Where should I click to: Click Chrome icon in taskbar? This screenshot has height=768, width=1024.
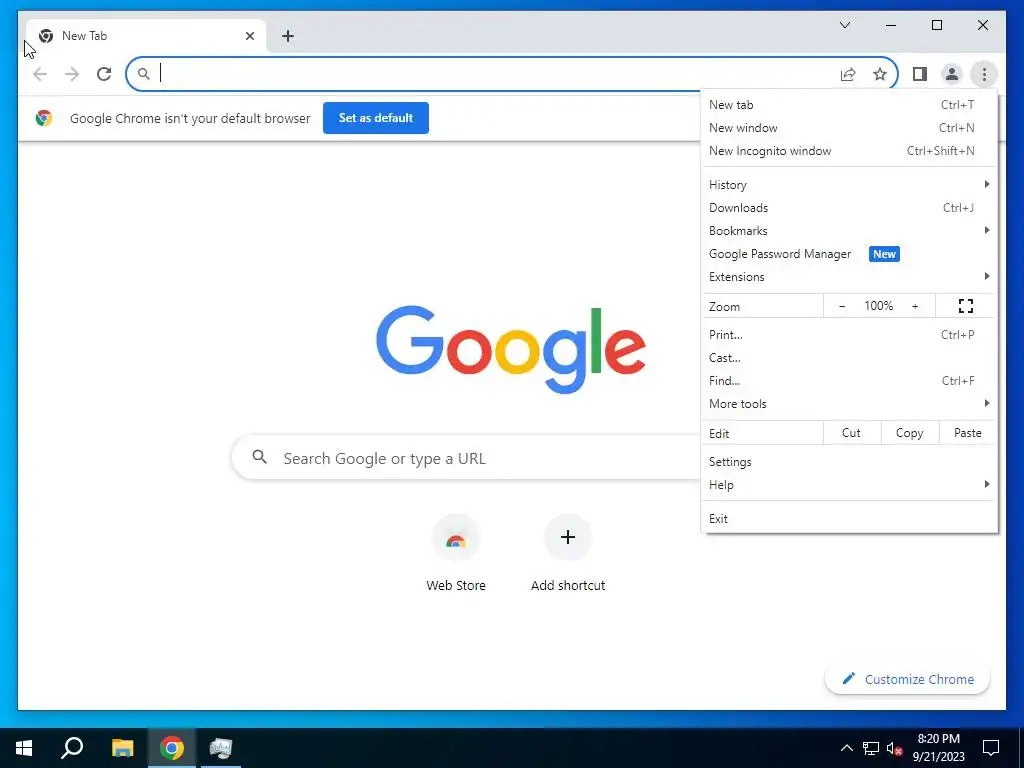point(171,748)
